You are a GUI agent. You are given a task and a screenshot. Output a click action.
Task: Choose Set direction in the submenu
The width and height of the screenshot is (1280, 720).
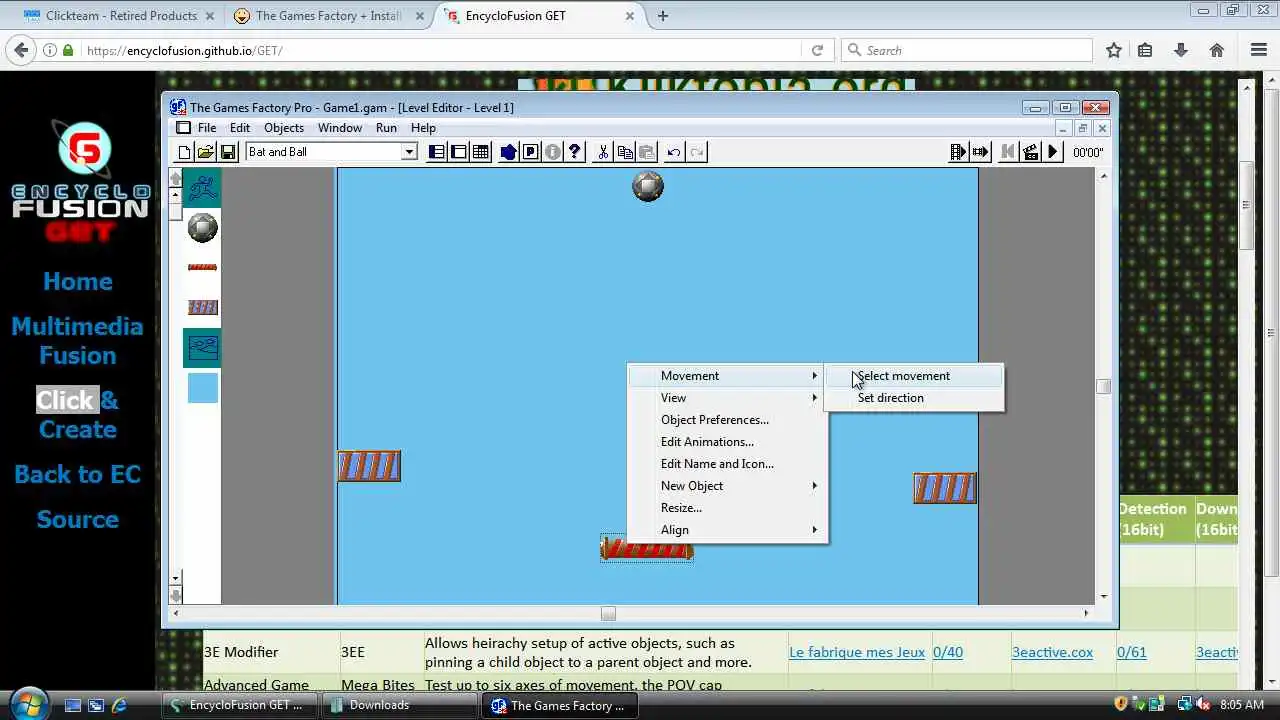914,398
